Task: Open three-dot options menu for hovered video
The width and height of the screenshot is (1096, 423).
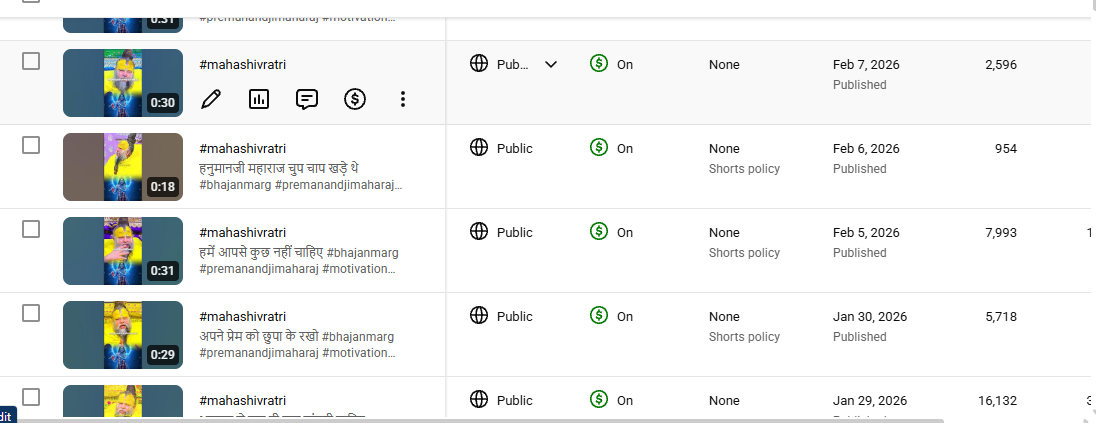Action: pos(402,99)
